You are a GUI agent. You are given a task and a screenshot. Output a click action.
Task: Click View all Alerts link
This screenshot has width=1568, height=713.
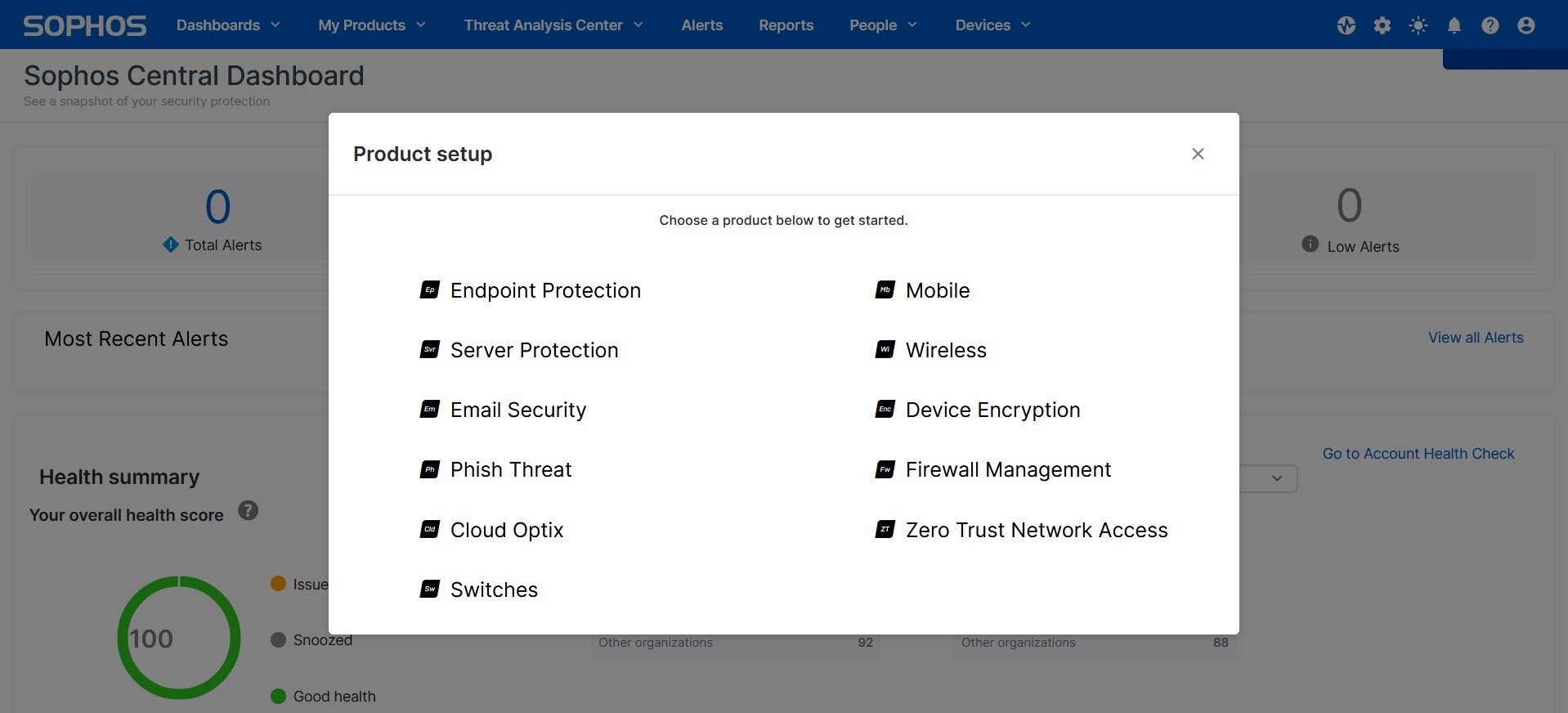click(x=1476, y=338)
